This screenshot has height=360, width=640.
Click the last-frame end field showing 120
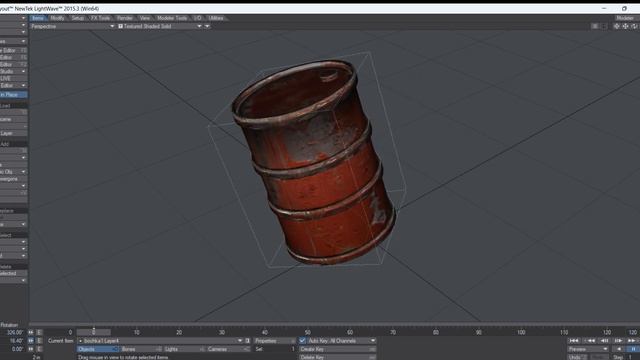[x=632, y=333]
